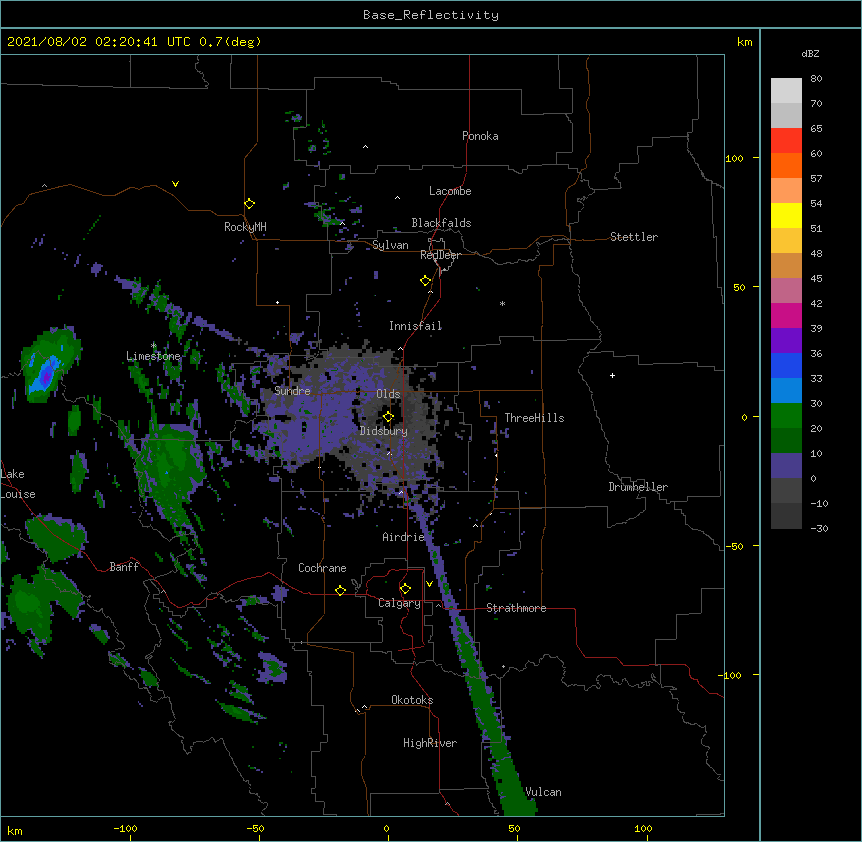
Task: Click the purple 10 dBZ legend swatch
Action: click(786, 466)
